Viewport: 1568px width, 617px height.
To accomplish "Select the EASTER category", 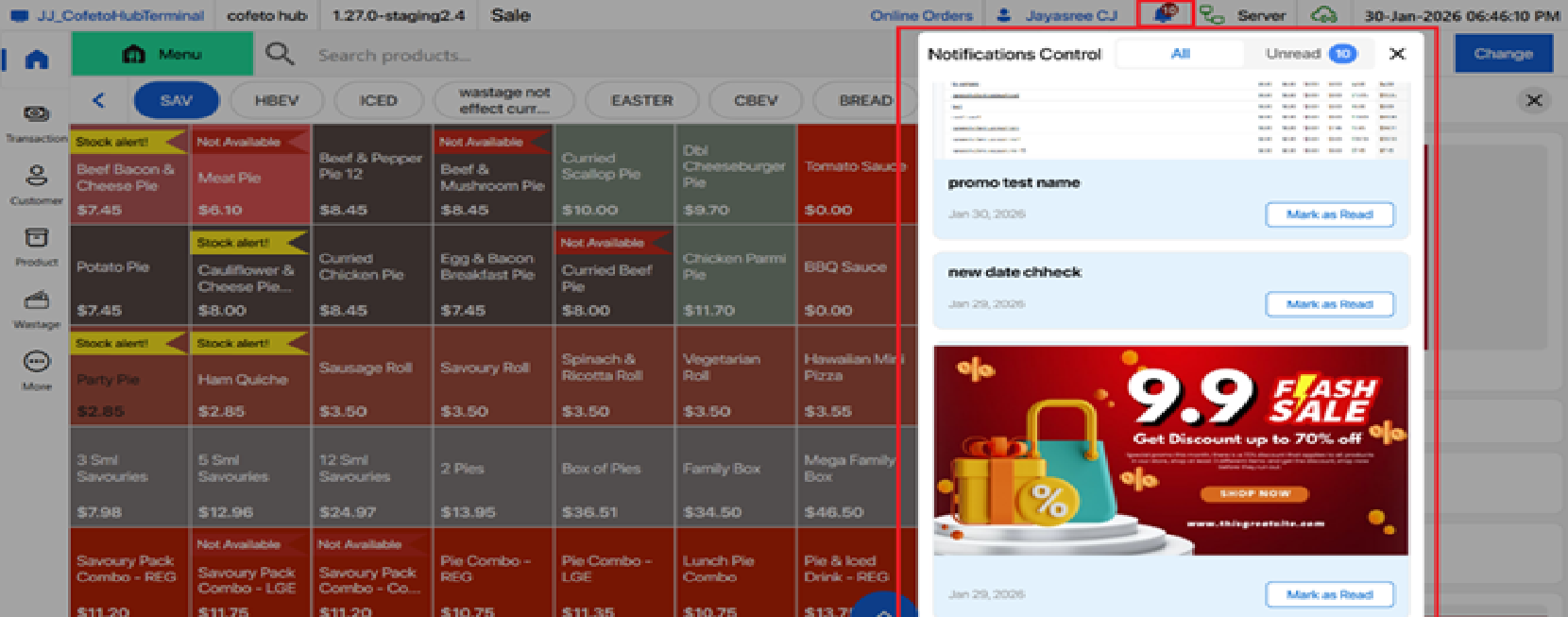I will [641, 100].
